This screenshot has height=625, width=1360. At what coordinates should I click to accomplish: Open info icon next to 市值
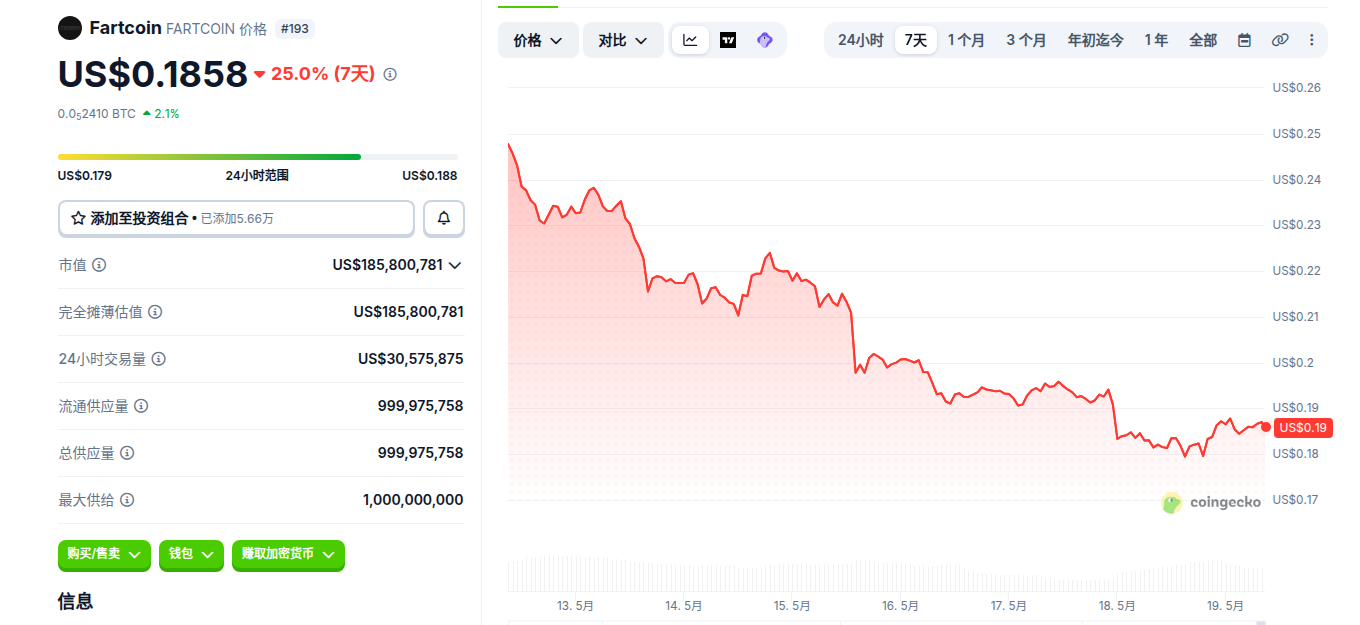click(x=99, y=265)
